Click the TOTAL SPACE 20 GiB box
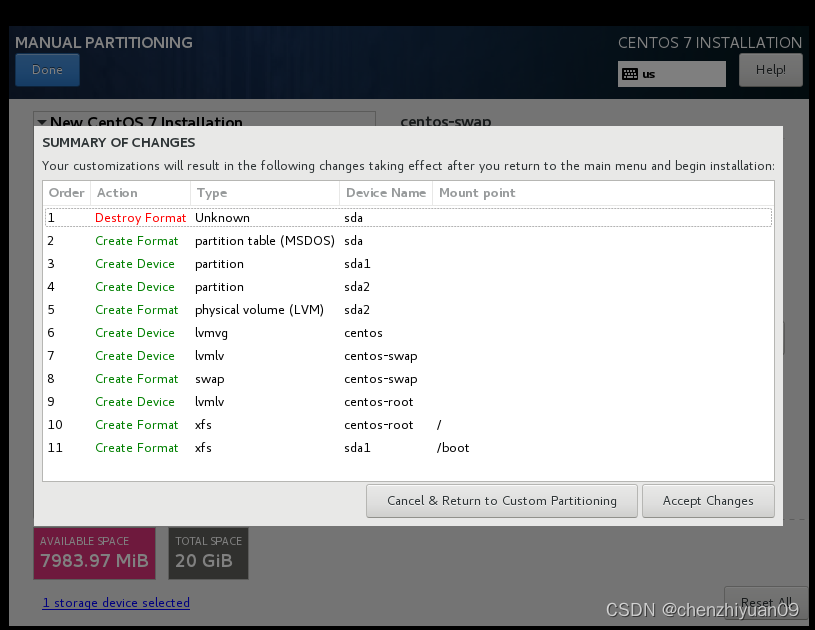Viewport: 815px width, 630px height. click(208, 553)
